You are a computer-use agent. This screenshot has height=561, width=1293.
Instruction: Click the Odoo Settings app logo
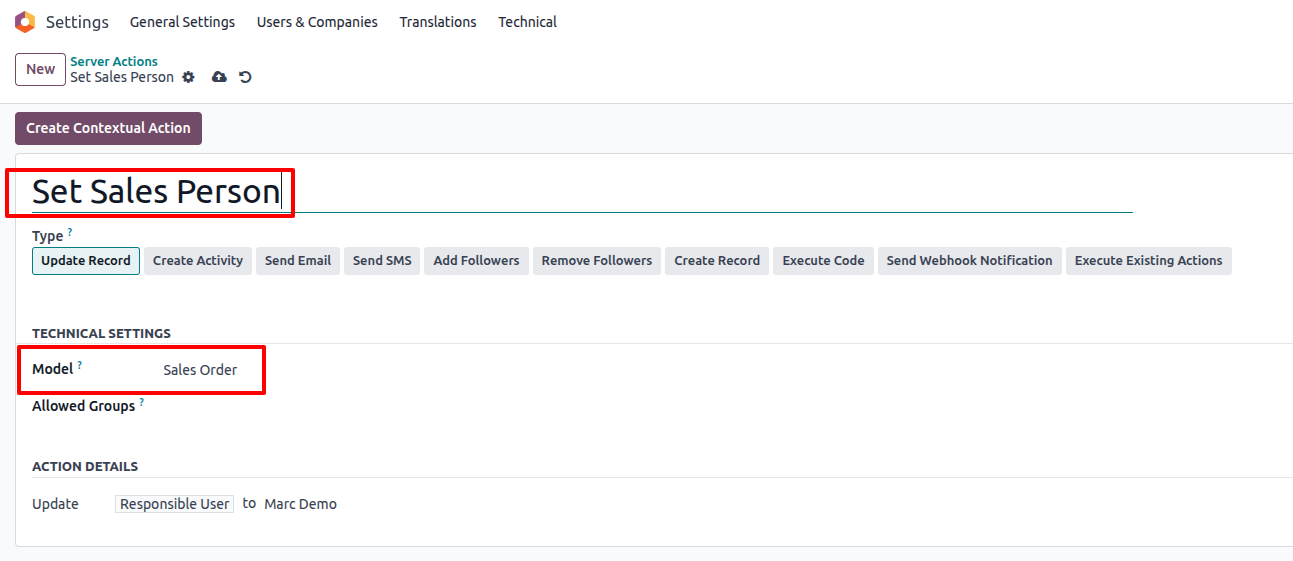pyautogui.click(x=25, y=22)
